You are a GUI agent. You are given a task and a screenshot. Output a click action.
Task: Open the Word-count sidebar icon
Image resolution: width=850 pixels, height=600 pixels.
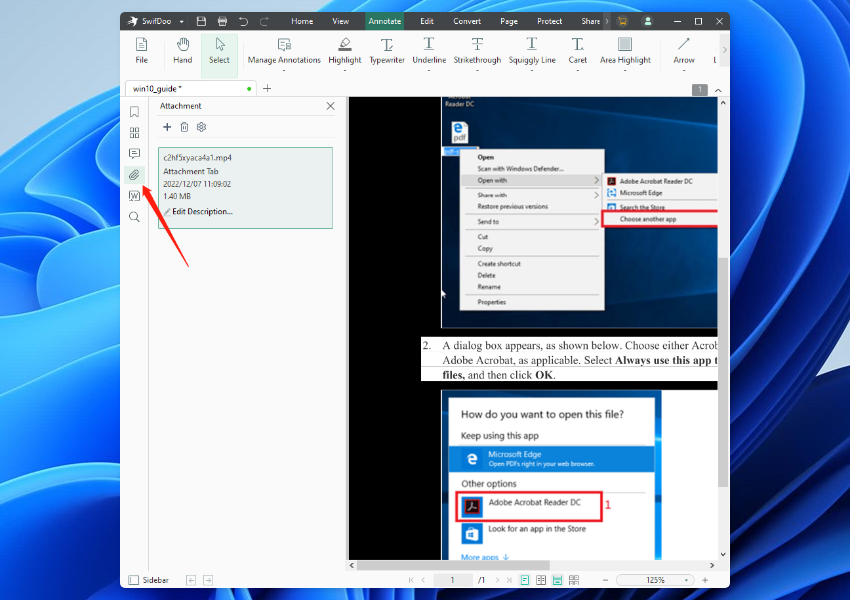click(134, 196)
